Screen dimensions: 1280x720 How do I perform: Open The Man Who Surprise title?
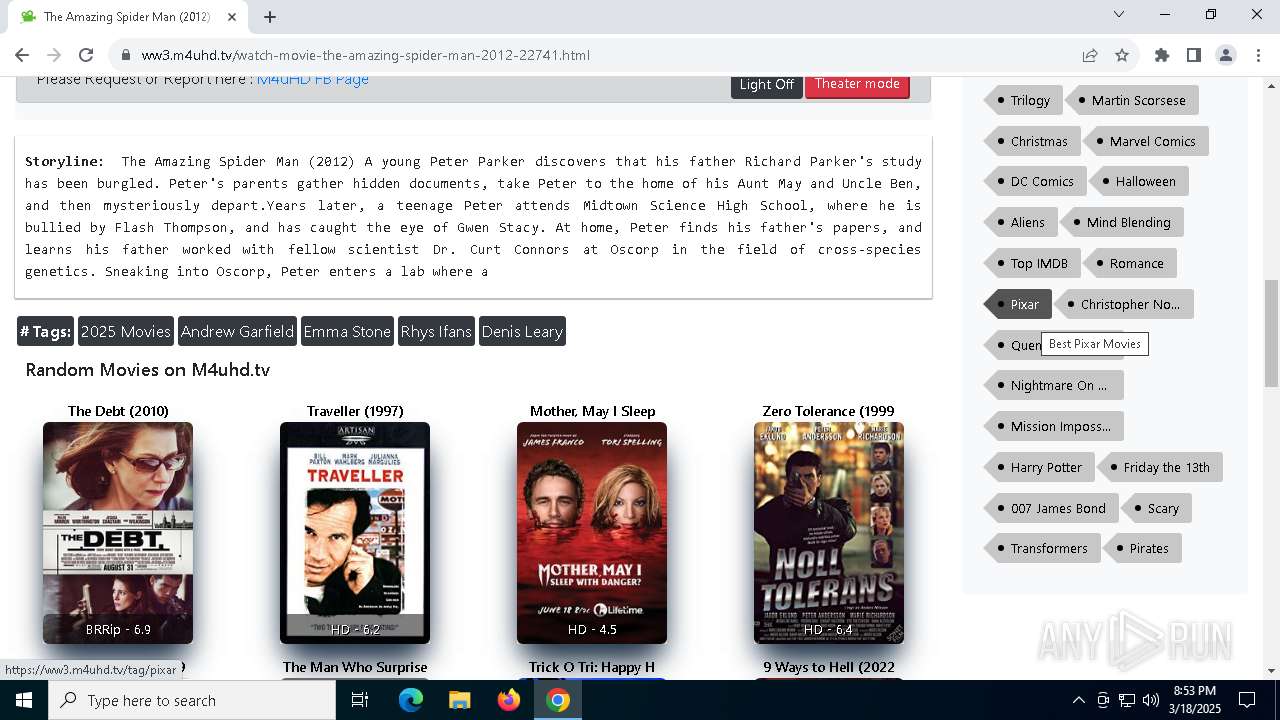[x=355, y=667]
